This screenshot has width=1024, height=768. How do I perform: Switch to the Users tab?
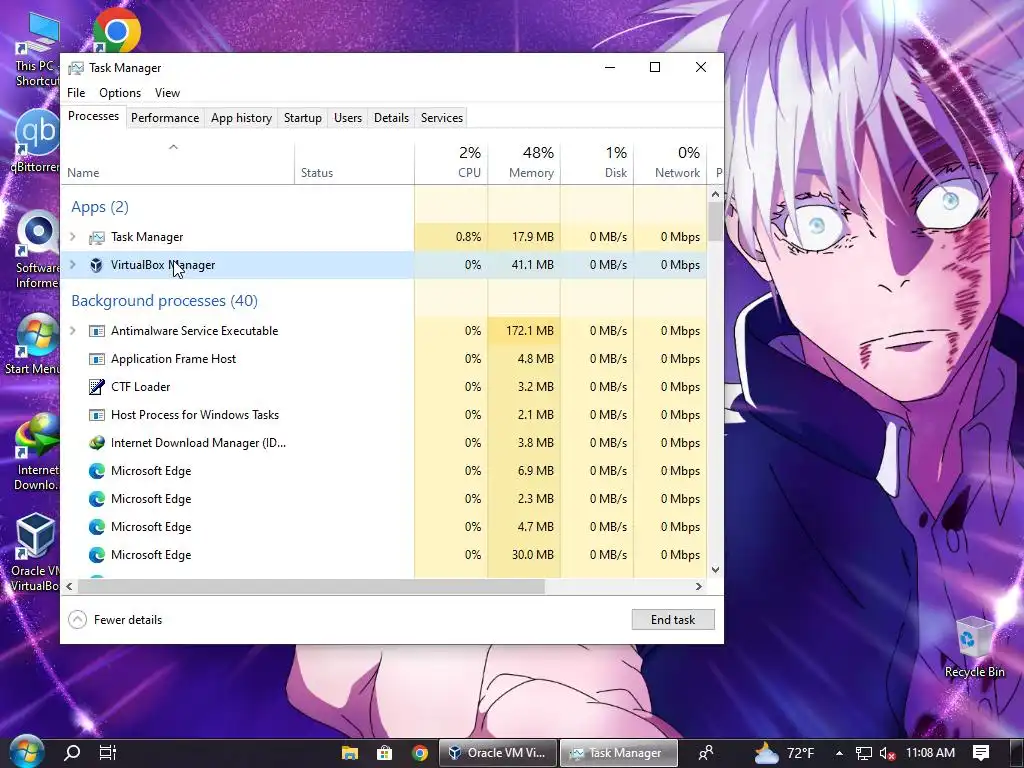tap(347, 118)
